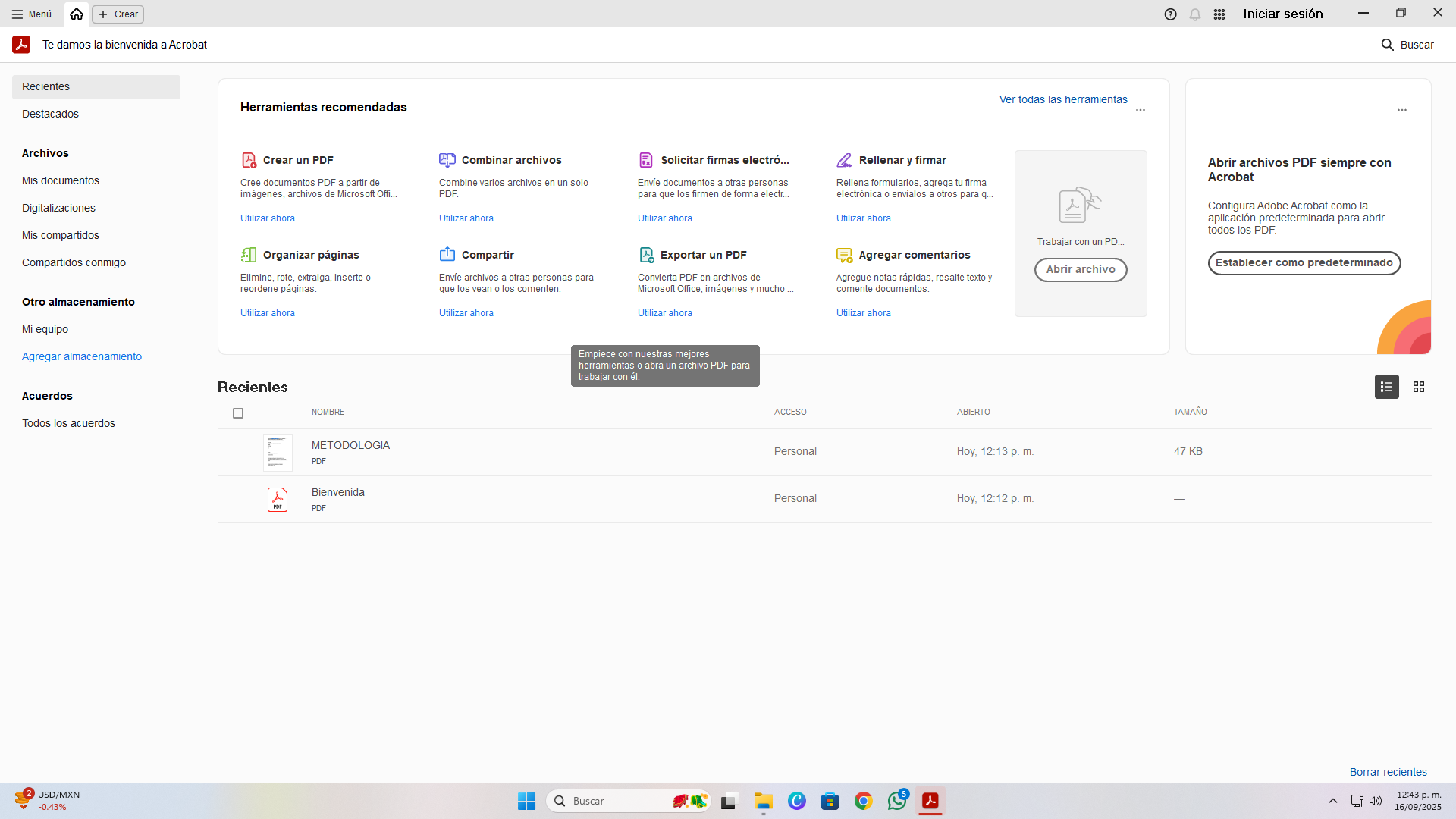Viewport: 1456px width, 819px height.
Task: Click the Rellenar y firmar pen icon
Action: 844,160
